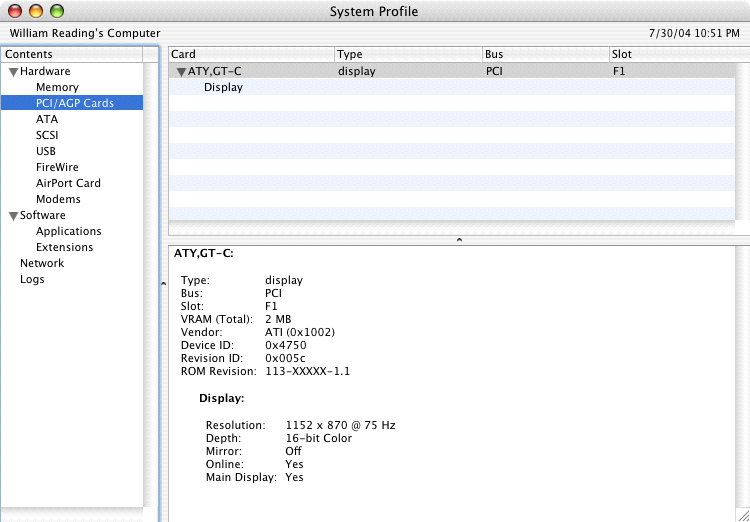Zoom the System Profile window with green button
Viewport: 750px width, 522px height.
click(57, 11)
